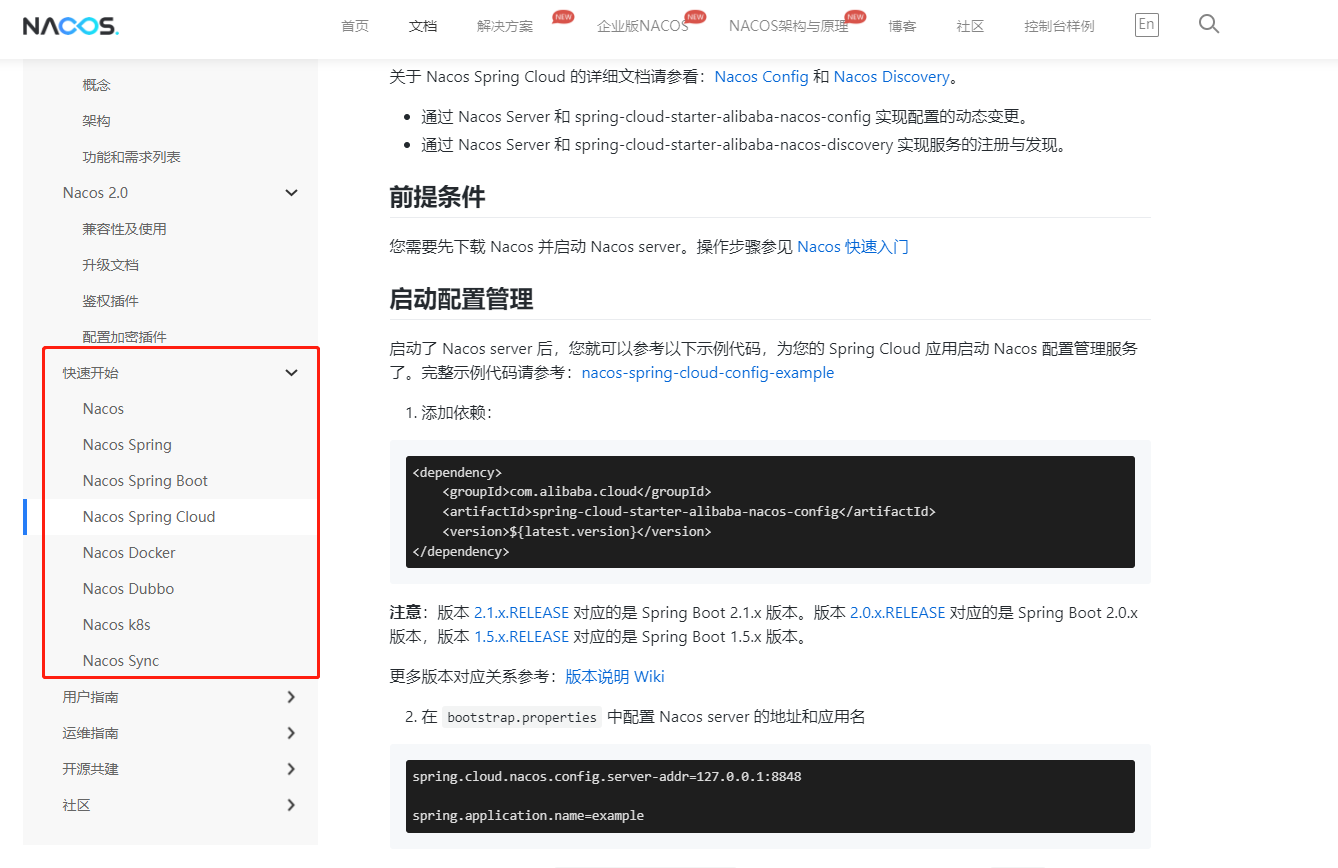Expand the 用户指南 section chevron
Image resolution: width=1338 pixels, height=868 pixels.
[292, 697]
